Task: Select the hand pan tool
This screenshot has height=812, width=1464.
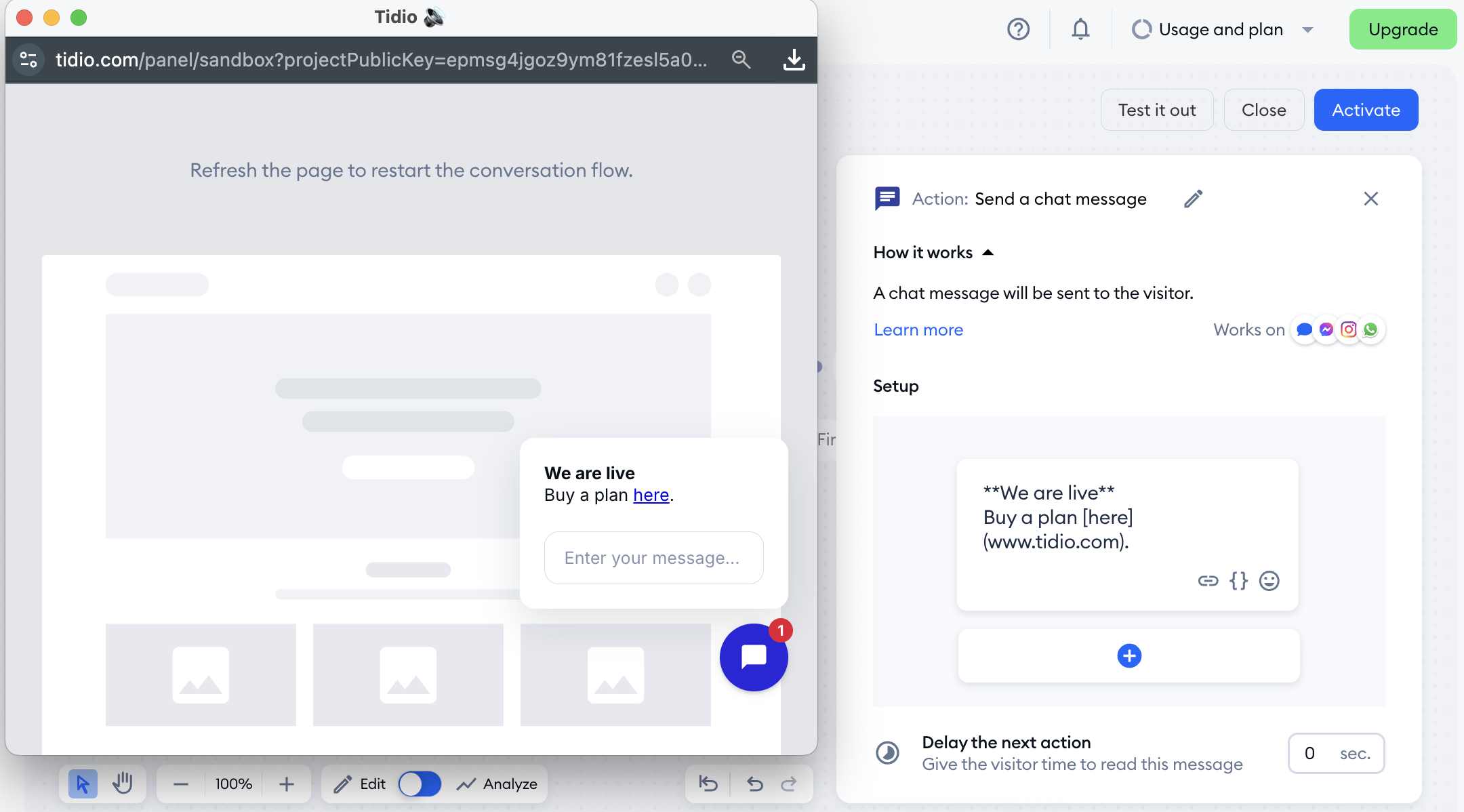Action: (123, 784)
